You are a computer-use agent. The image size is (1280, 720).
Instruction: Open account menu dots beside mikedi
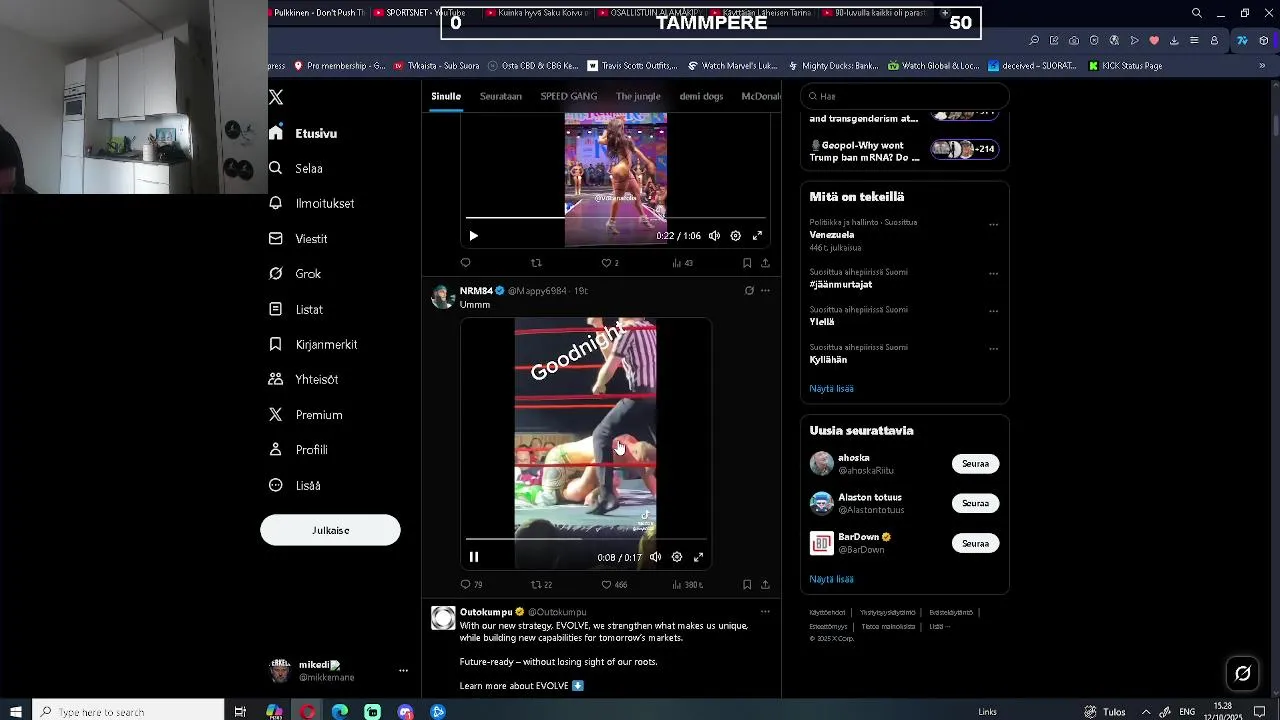pos(403,671)
